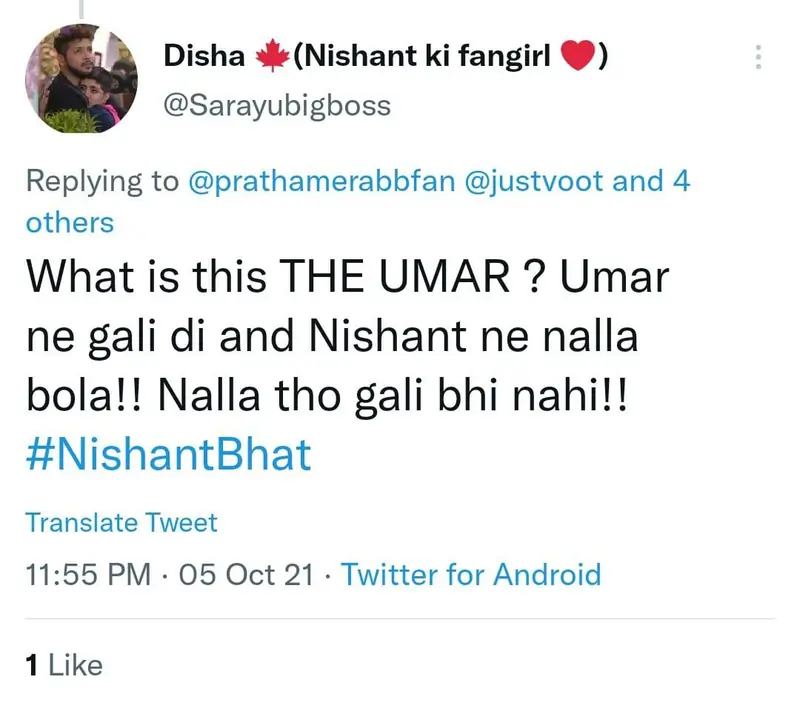
Task: Click the red heart emoji in the name
Action: click(577, 58)
